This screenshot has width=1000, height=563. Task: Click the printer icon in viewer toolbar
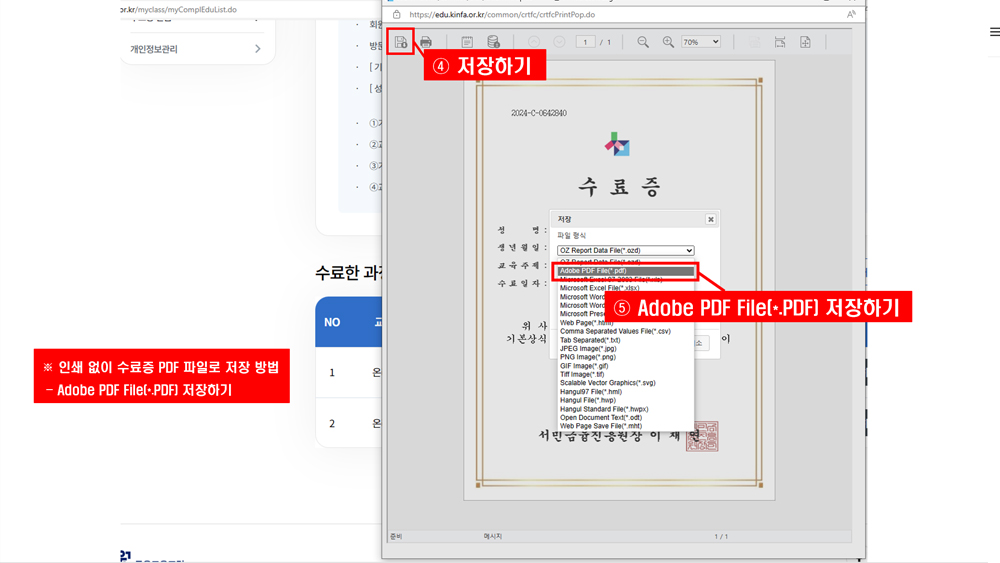(x=426, y=42)
